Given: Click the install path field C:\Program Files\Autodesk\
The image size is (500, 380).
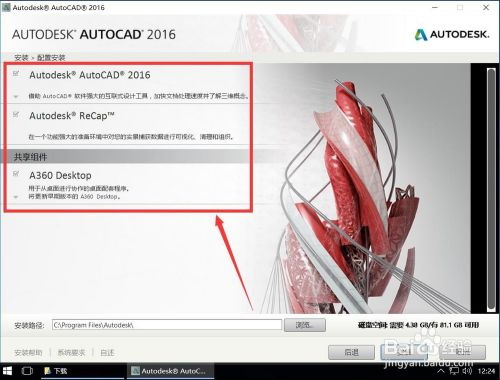Looking at the screenshot, I should pyautogui.click(x=167, y=325).
